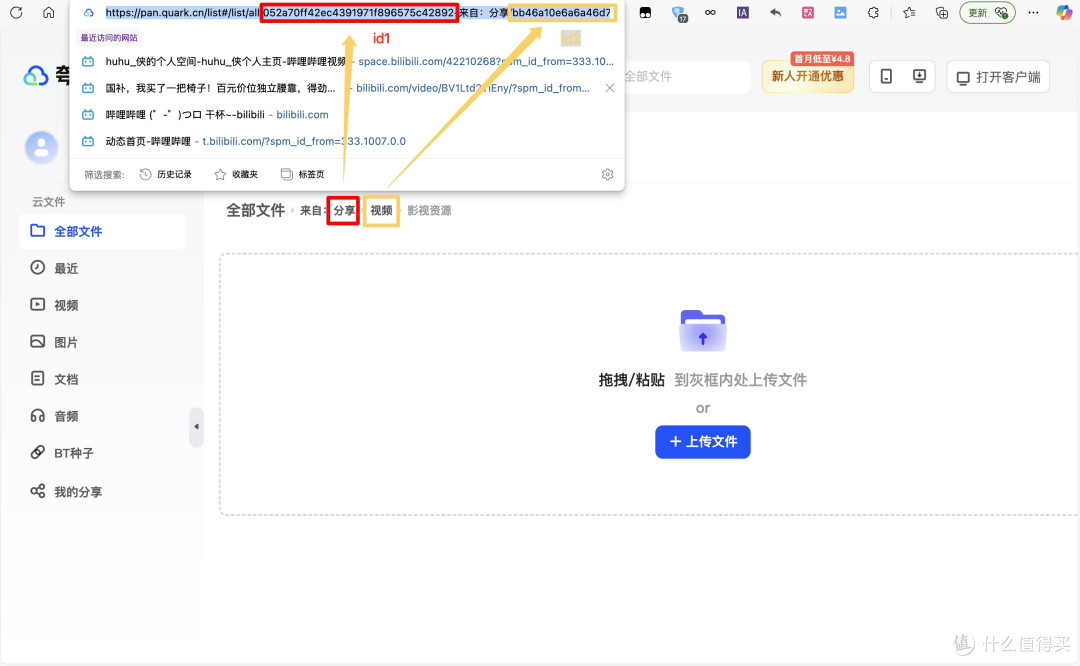This screenshot has width=1080, height=666.
Task: Open the huhu_侠的个人空间 bilibili suggestion
Action: point(348,61)
